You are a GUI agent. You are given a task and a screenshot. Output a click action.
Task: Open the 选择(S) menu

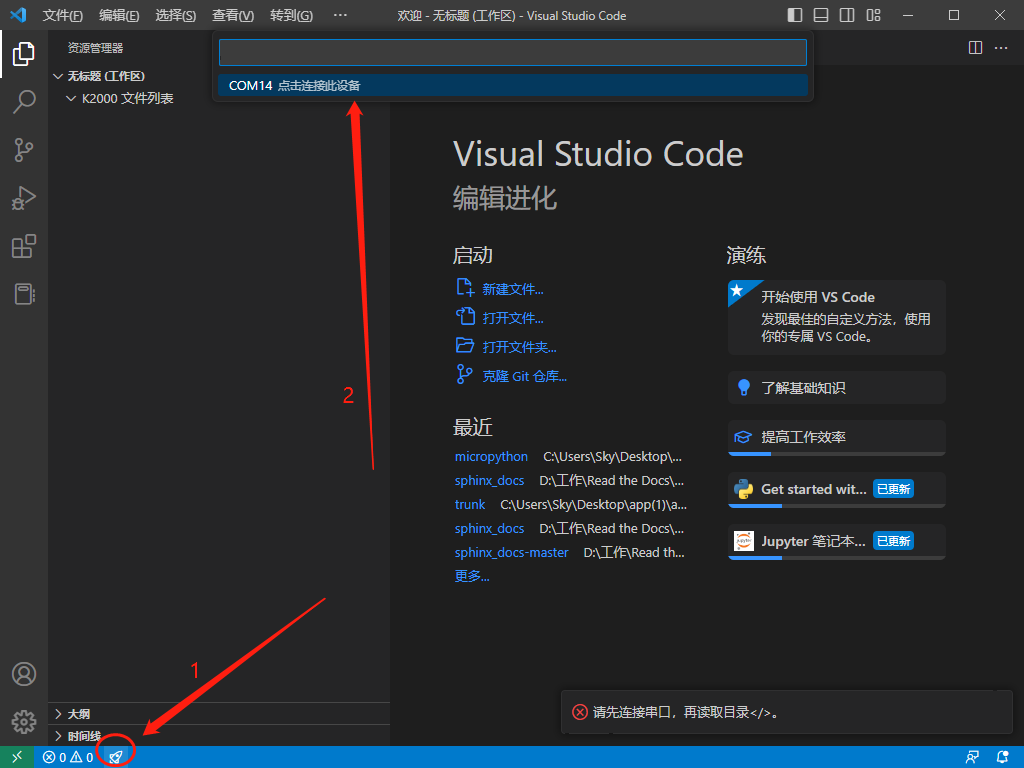(x=176, y=16)
